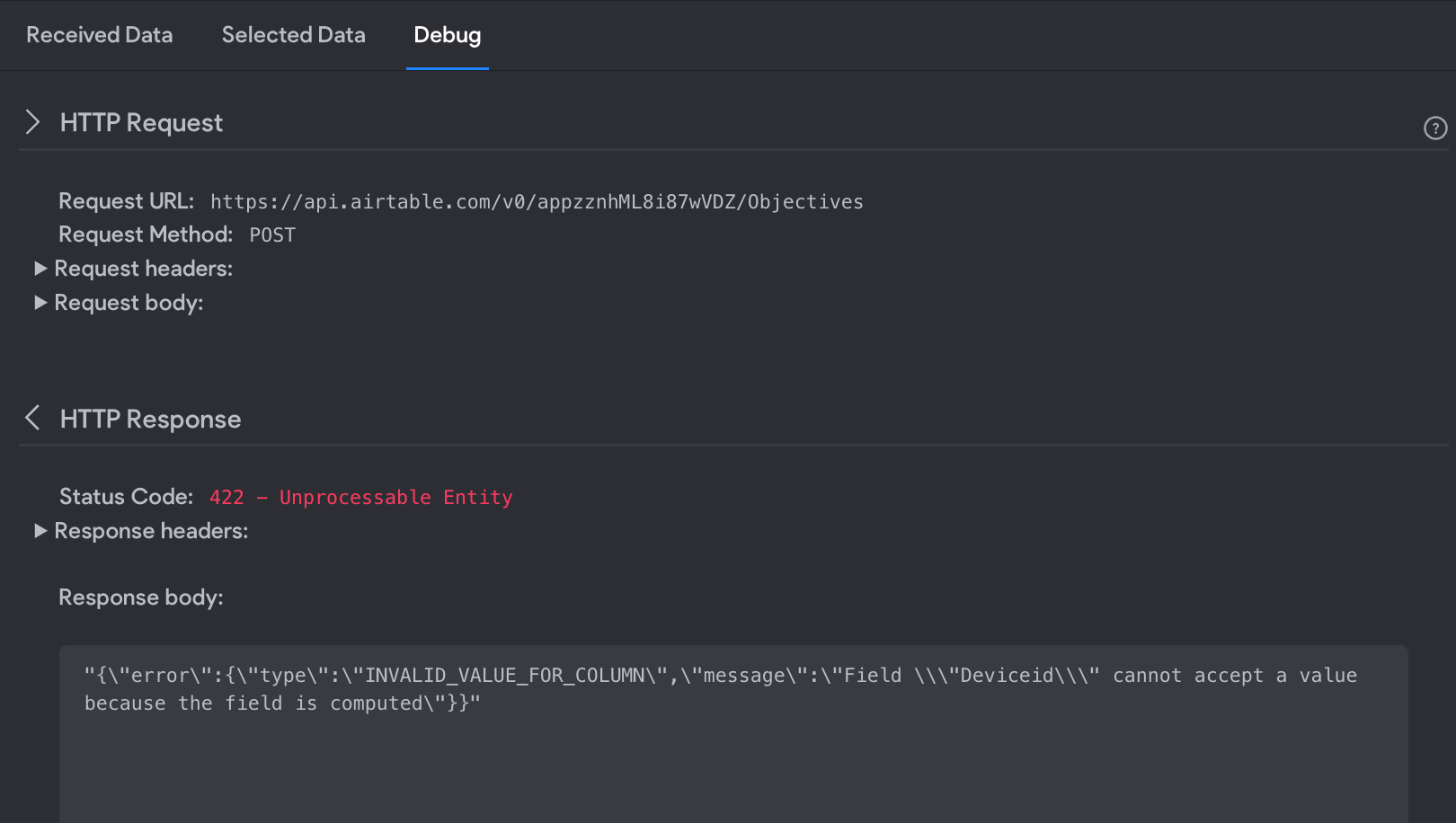This screenshot has height=823, width=1456.
Task: Click the HTTP Request heading
Action: point(141,123)
